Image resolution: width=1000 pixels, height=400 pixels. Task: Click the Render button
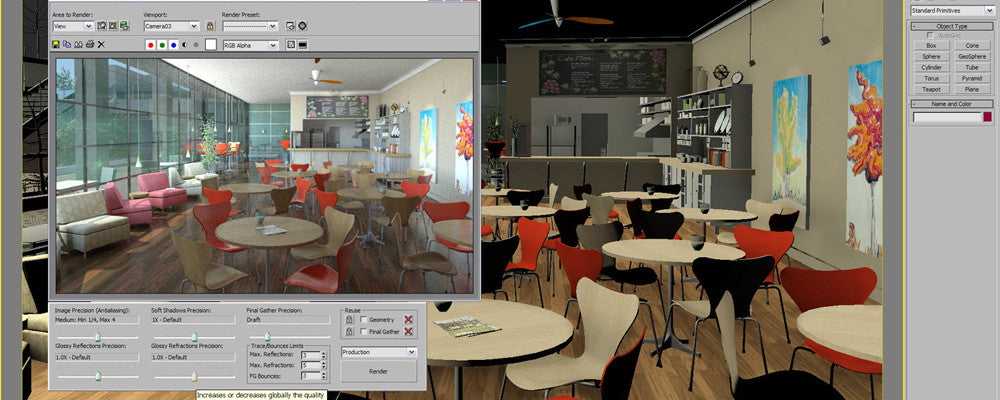coord(379,371)
